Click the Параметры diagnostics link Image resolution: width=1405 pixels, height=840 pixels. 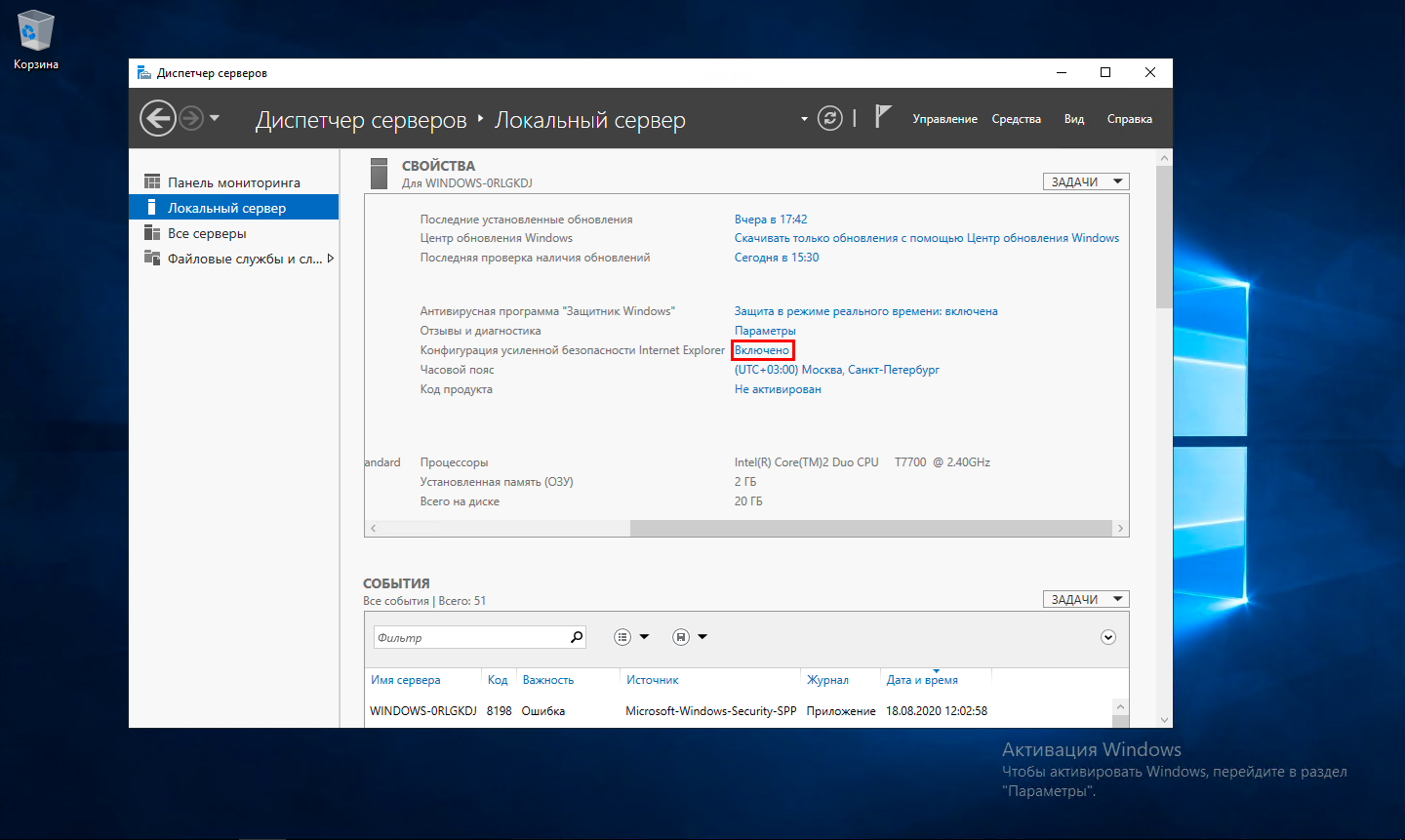[x=765, y=331]
